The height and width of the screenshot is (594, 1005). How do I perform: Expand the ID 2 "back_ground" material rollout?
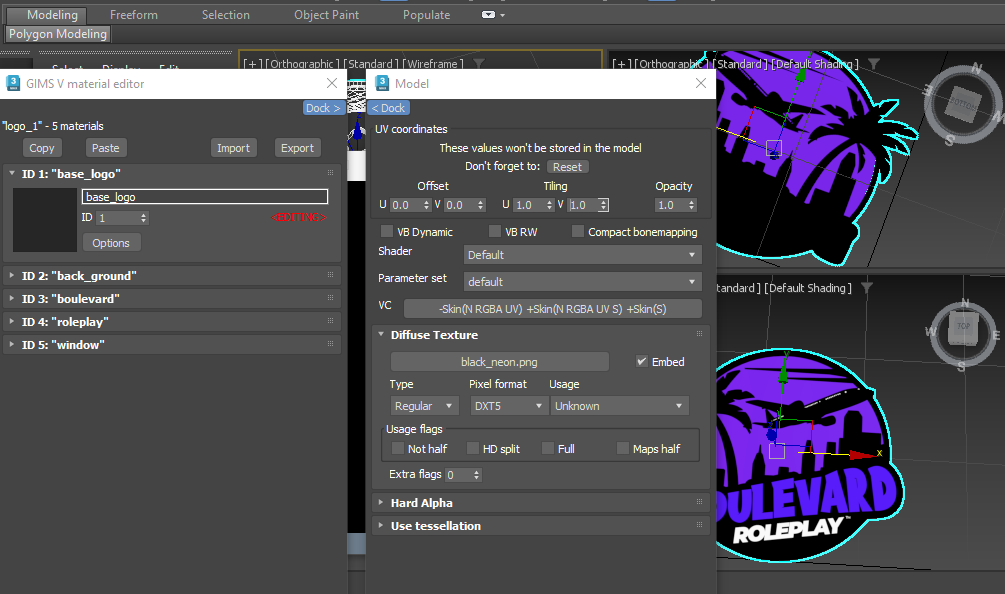110,273
